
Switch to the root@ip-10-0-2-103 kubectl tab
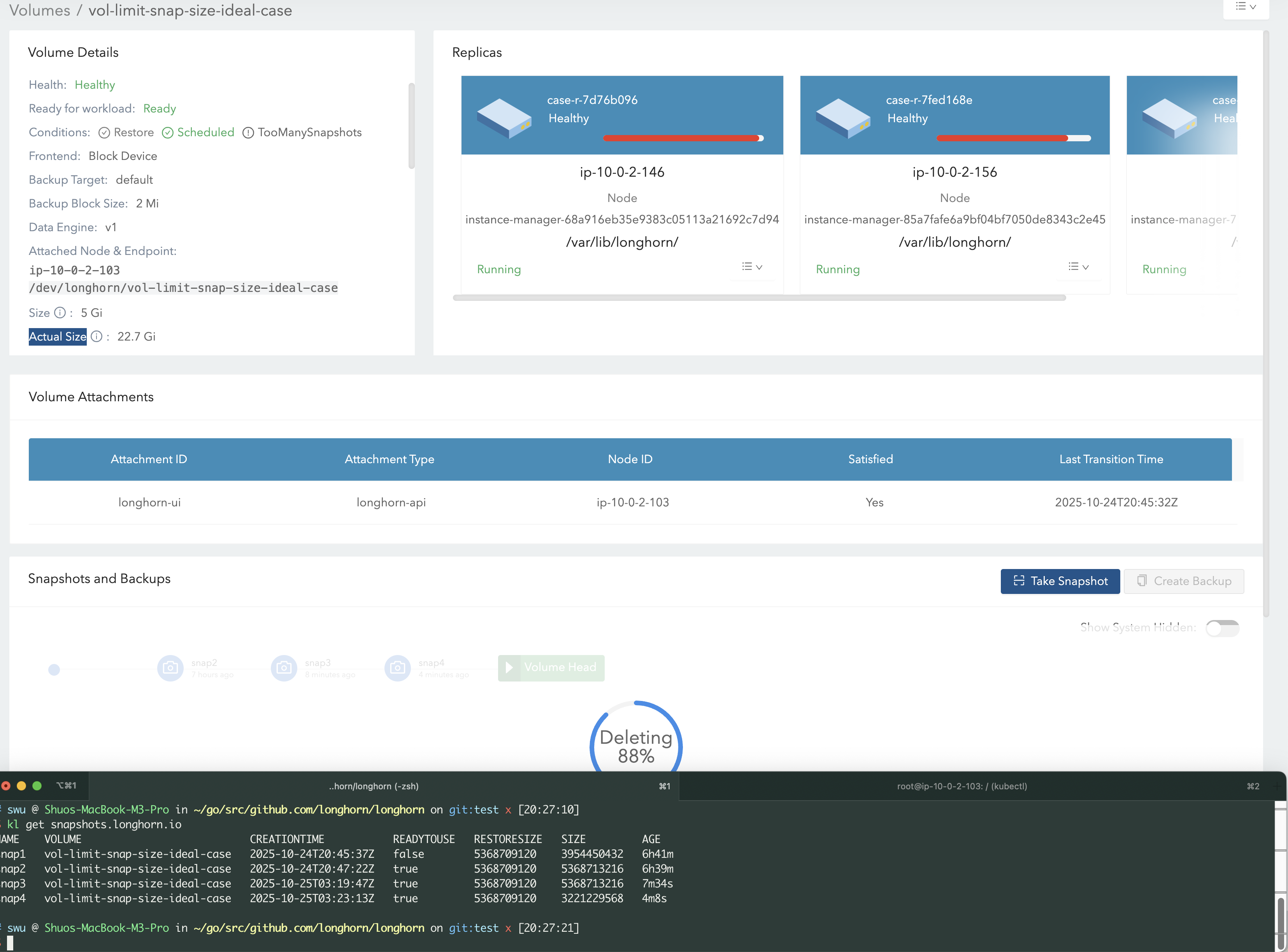coord(962,786)
